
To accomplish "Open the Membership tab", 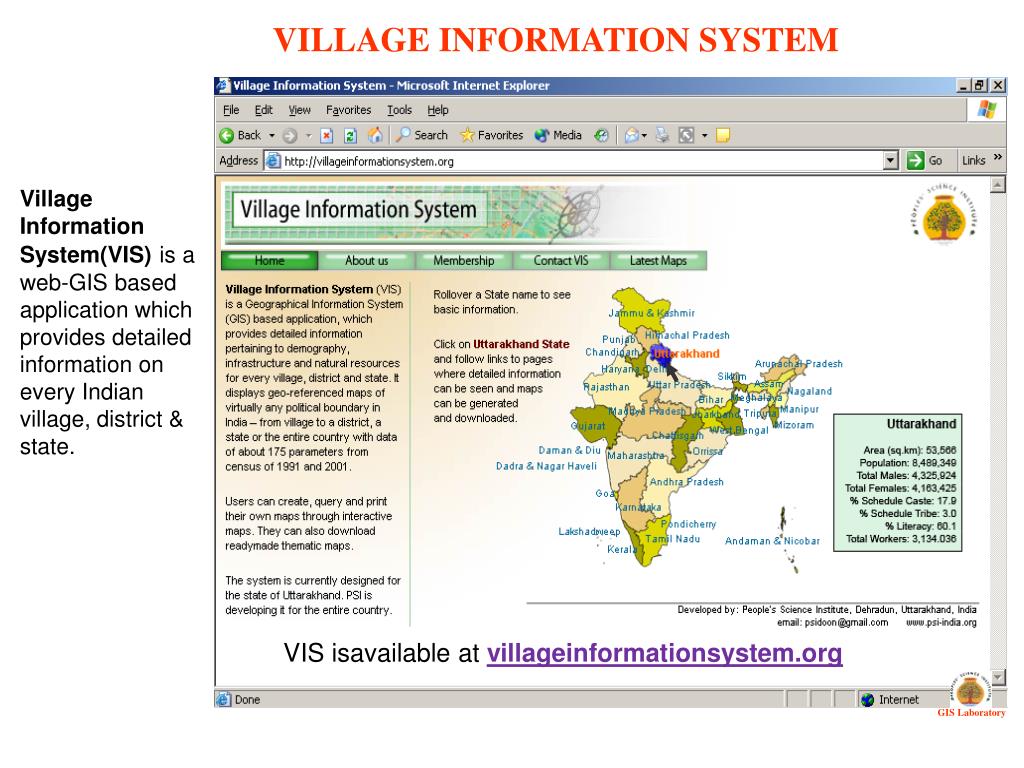I will pyautogui.click(x=464, y=261).
